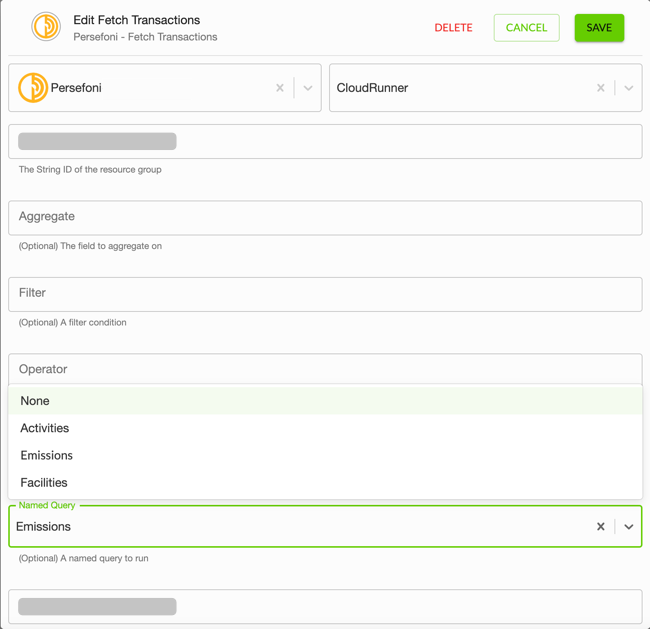
Task: Clear the Emissions named query value
Action: click(x=601, y=527)
